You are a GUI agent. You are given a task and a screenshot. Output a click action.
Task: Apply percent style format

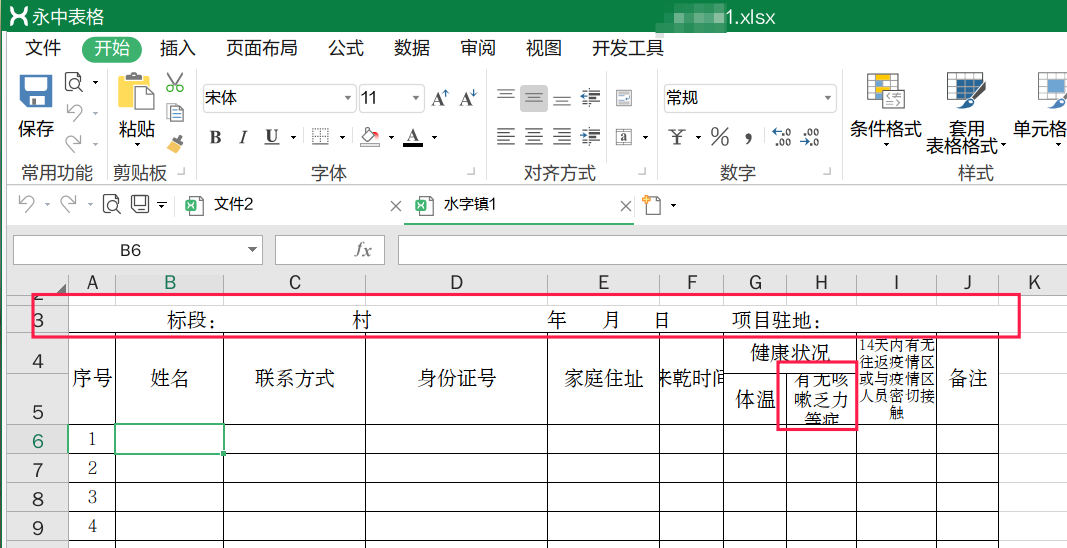(x=719, y=137)
